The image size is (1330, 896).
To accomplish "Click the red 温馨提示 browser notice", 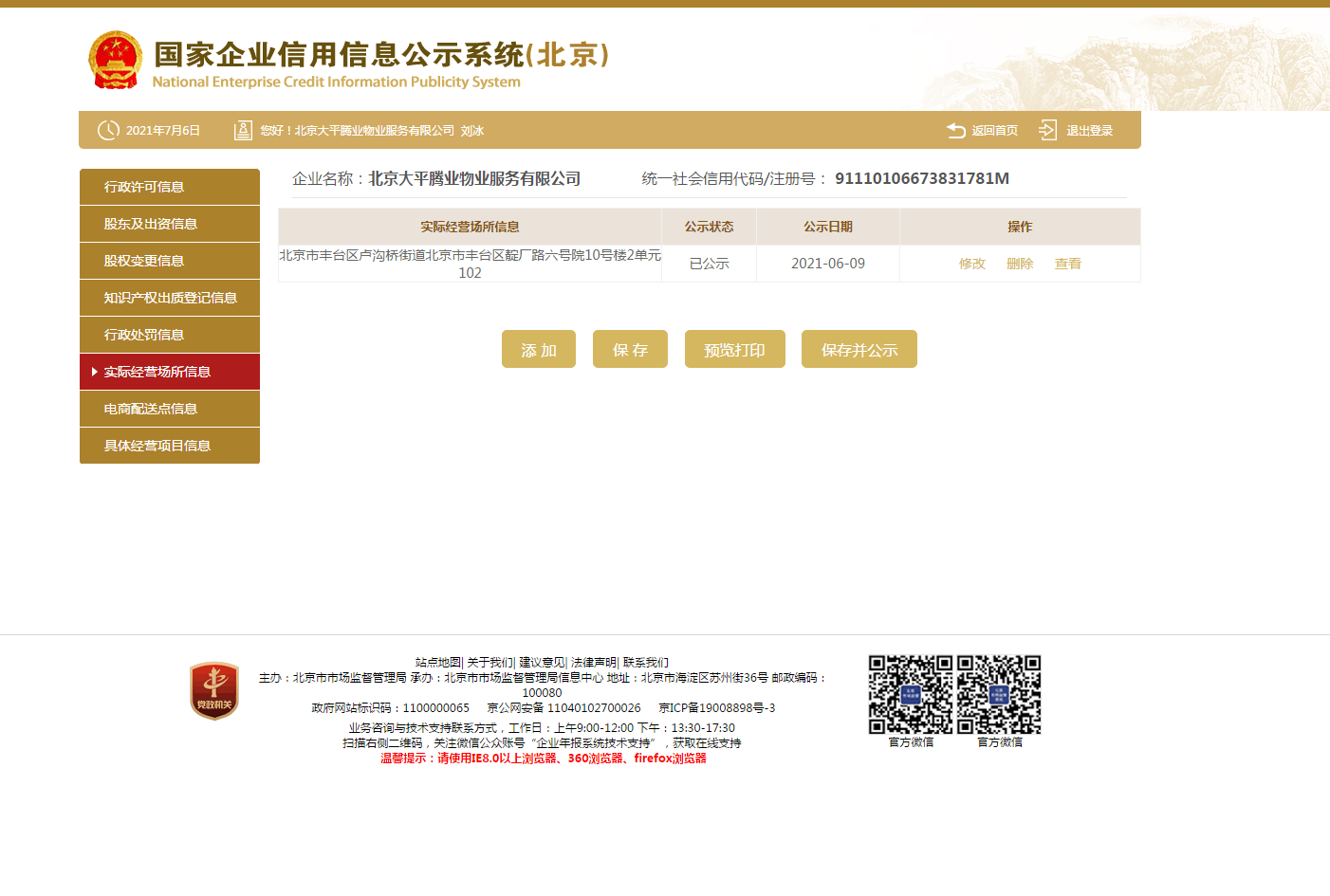I will point(544,759).
